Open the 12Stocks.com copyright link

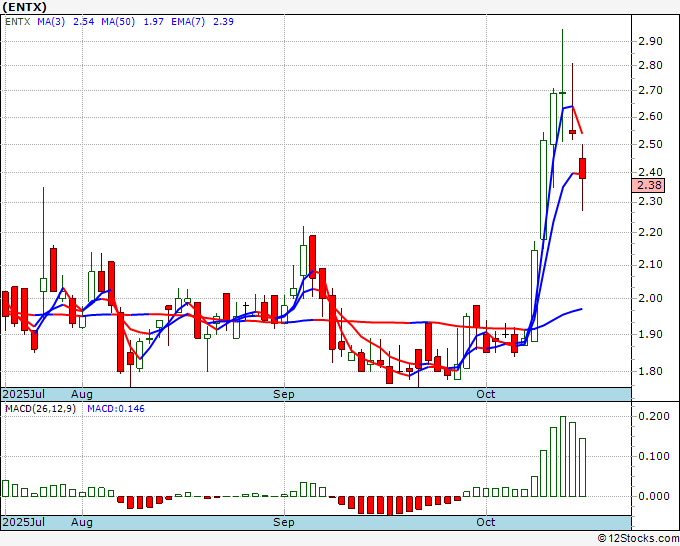pos(638,539)
